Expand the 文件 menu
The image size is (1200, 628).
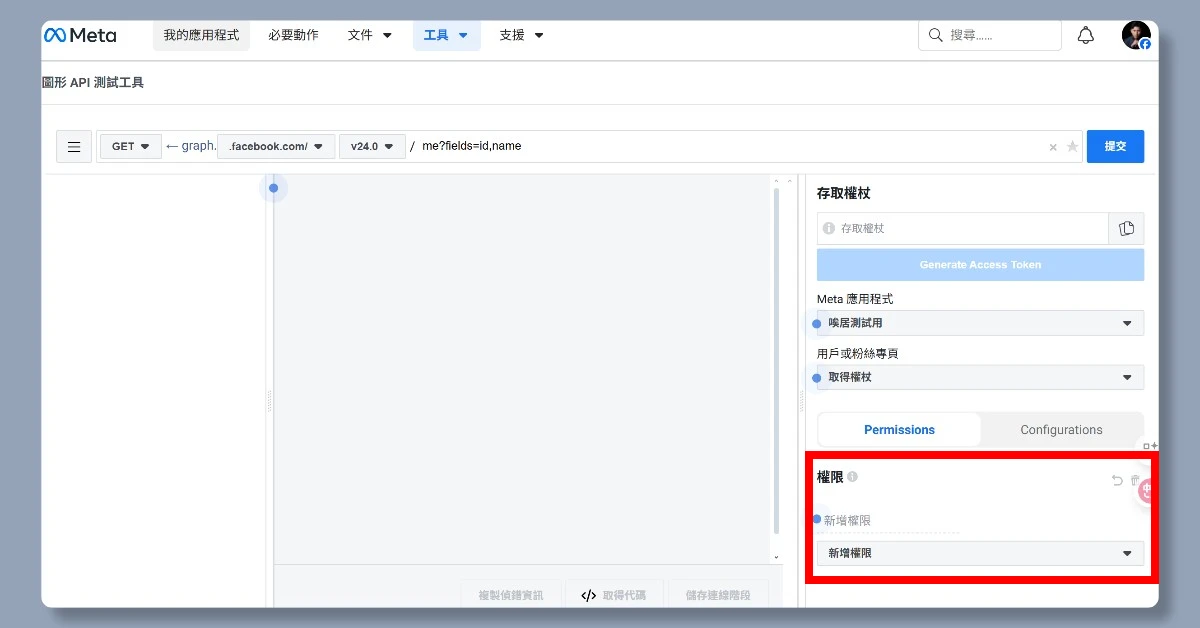(x=370, y=35)
